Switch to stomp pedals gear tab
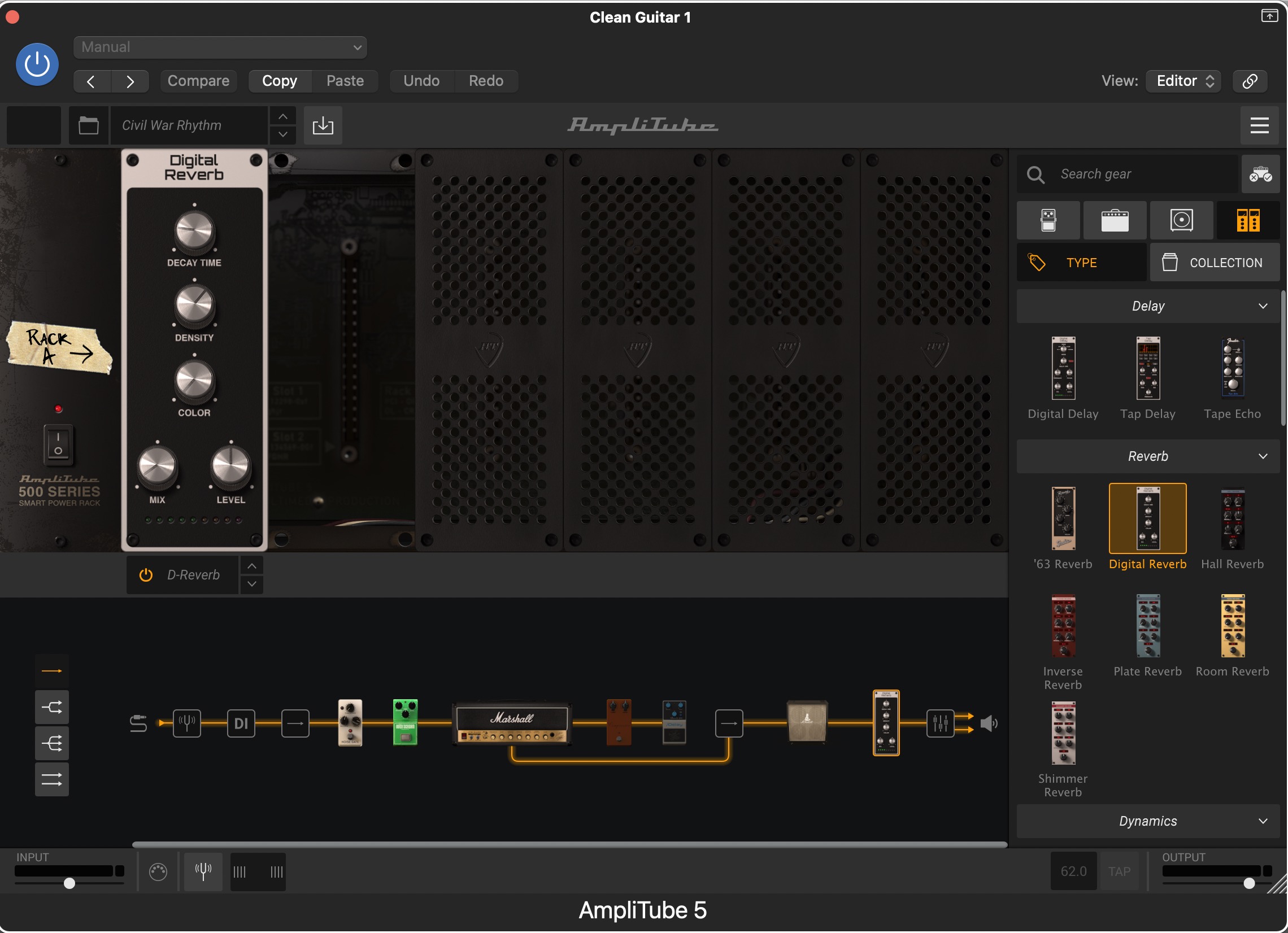 (1048, 220)
